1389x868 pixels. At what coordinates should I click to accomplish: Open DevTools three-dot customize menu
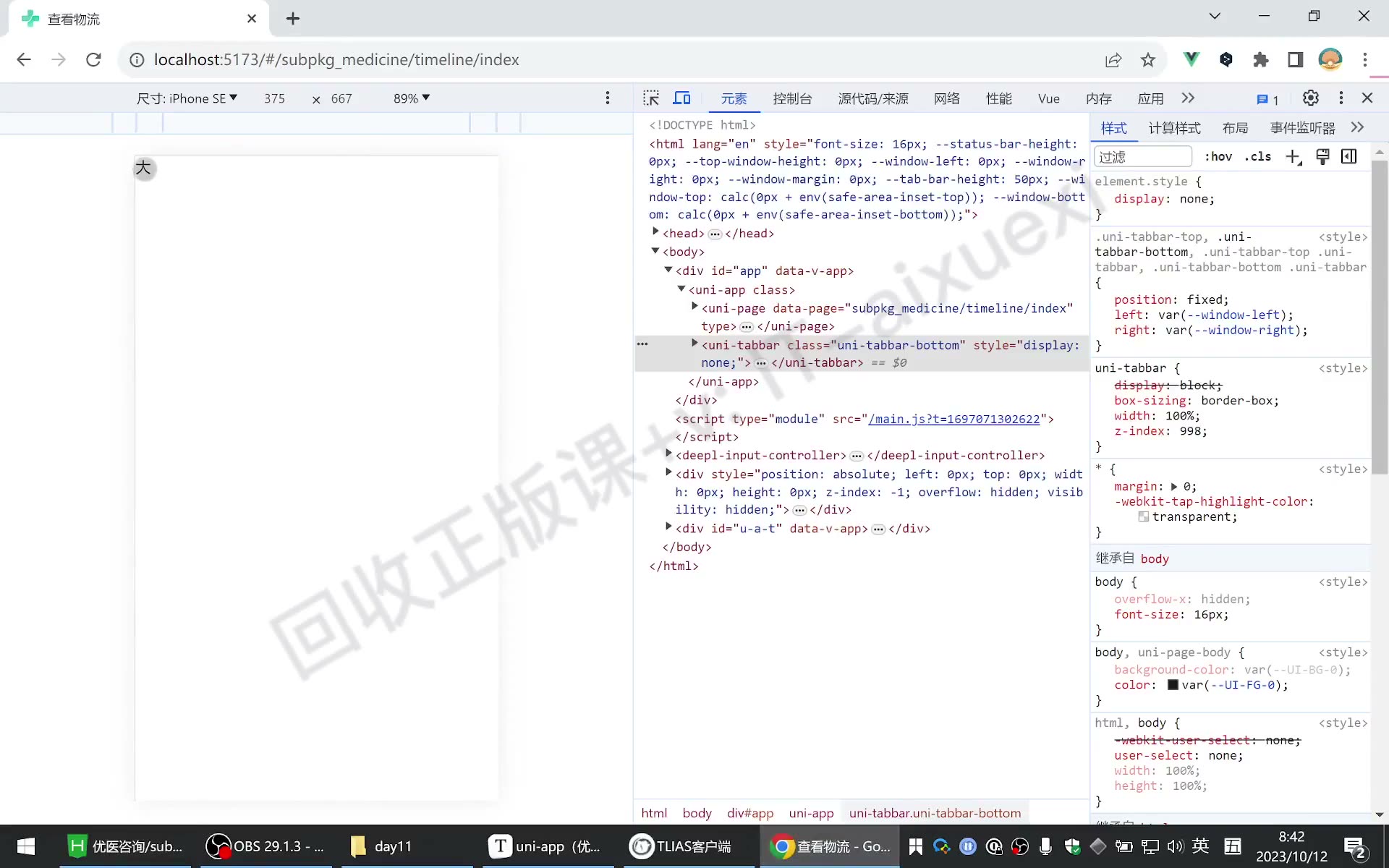(1341, 98)
